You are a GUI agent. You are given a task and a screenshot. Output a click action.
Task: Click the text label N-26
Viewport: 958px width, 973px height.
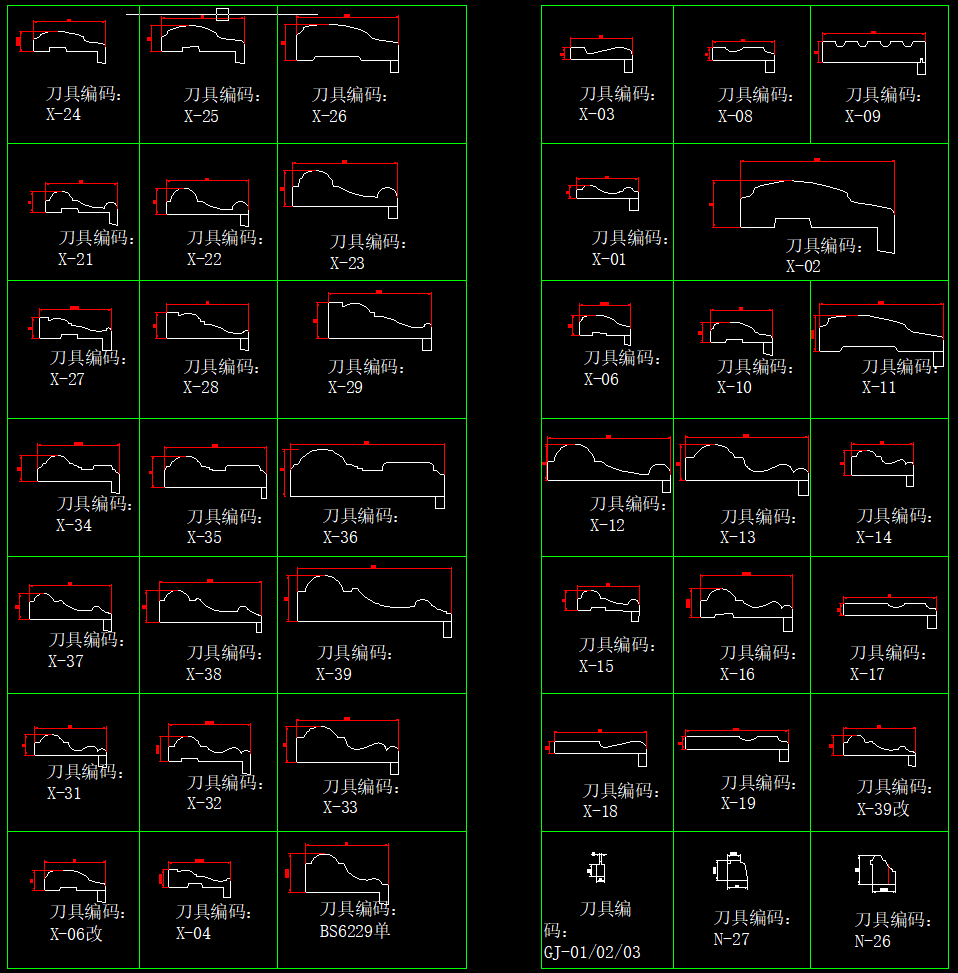[872, 942]
